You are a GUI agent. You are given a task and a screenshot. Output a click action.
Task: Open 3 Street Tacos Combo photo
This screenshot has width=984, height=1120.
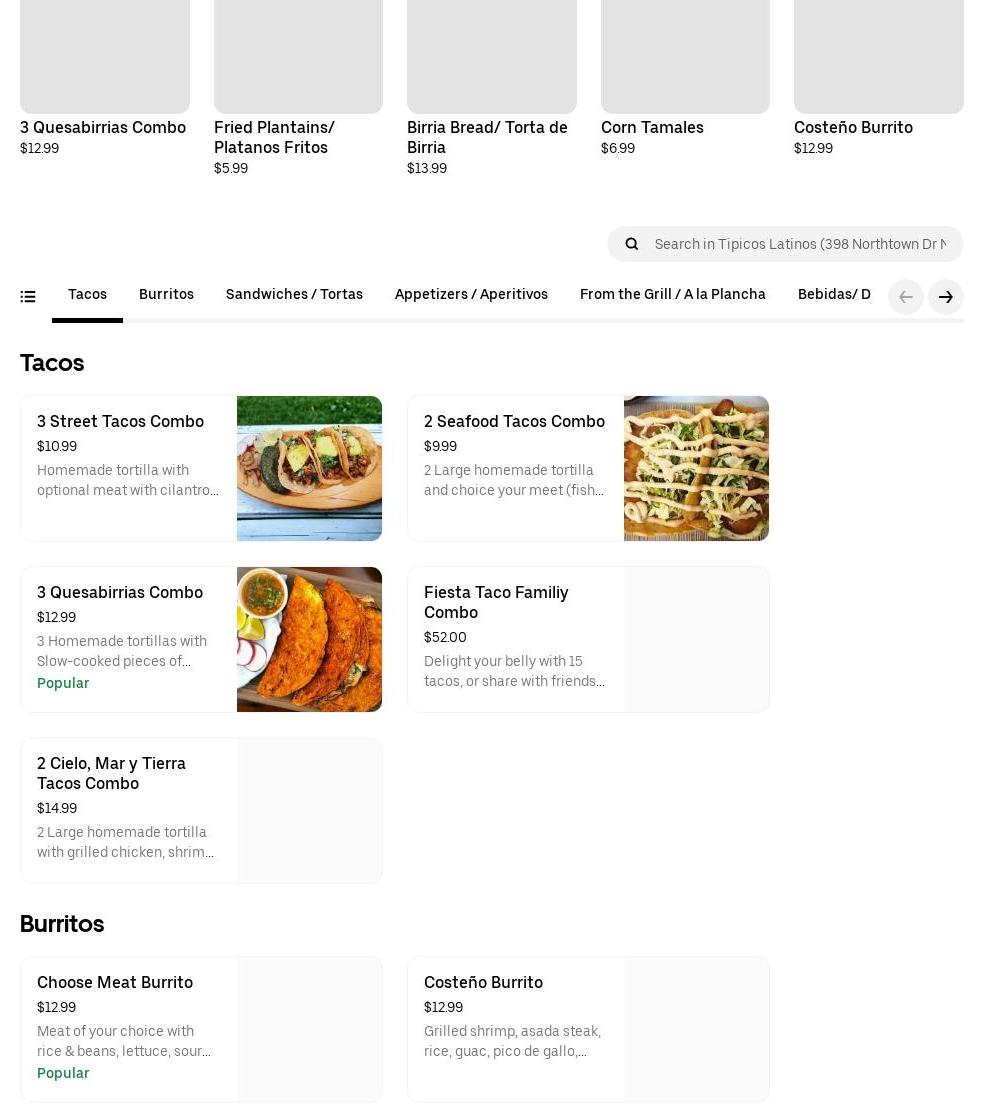pyautogui.click(x=309, y=469)
